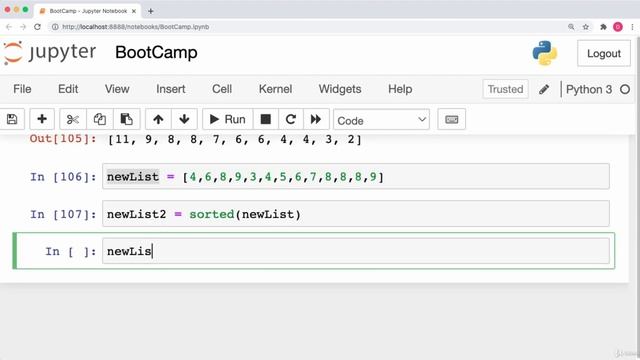Close the BootCamp browser tab
Viewport: 640px width, 360px height.
(134, 11)
